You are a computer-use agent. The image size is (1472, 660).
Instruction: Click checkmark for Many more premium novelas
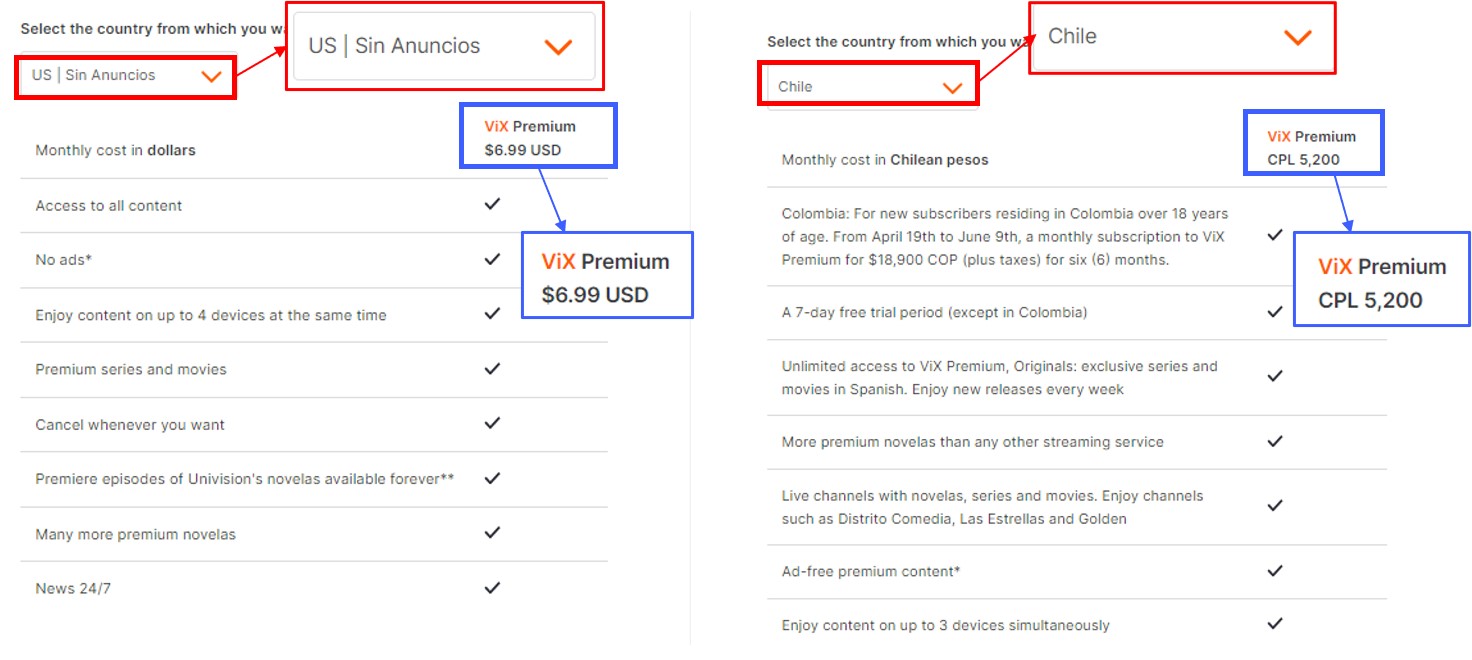pos(492,533)
